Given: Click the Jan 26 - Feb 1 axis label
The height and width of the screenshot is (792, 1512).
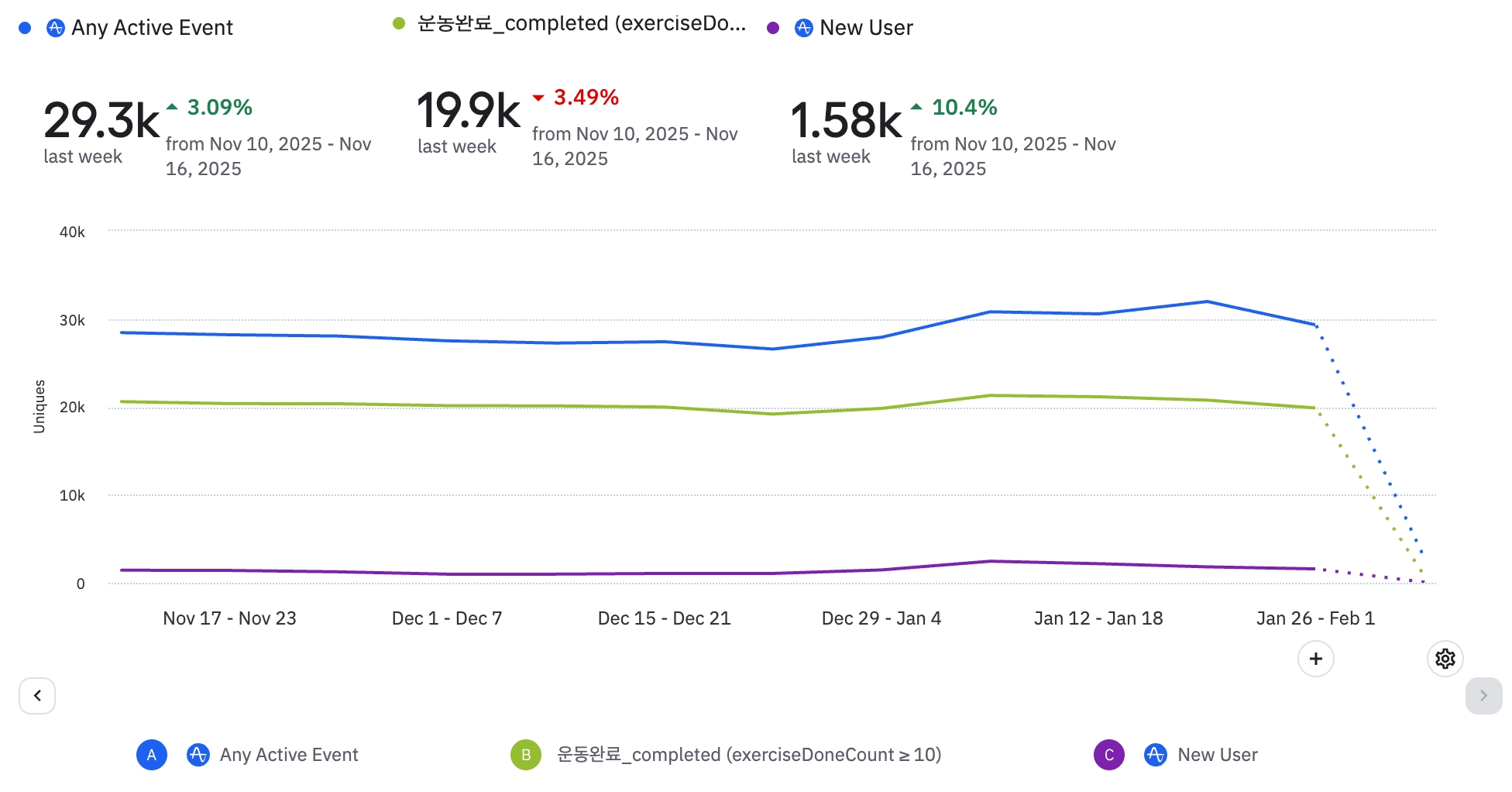Looking at the screenshot, I should coord(1315,618).
